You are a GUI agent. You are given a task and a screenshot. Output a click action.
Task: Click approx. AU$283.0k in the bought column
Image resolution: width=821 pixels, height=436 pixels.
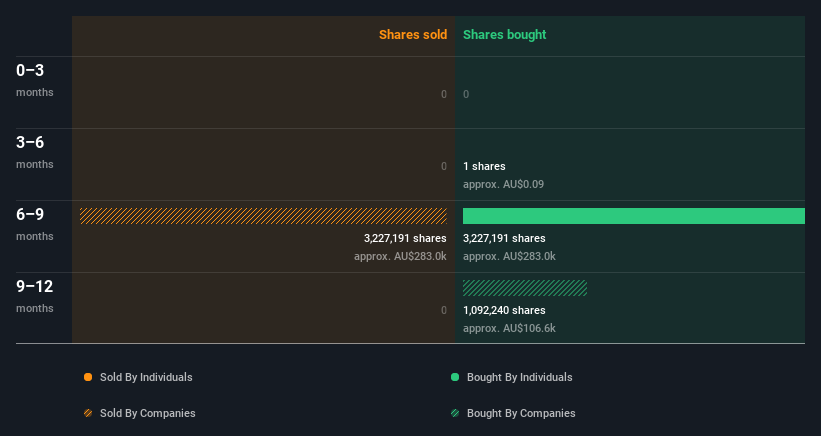click(x=509, y=256)
